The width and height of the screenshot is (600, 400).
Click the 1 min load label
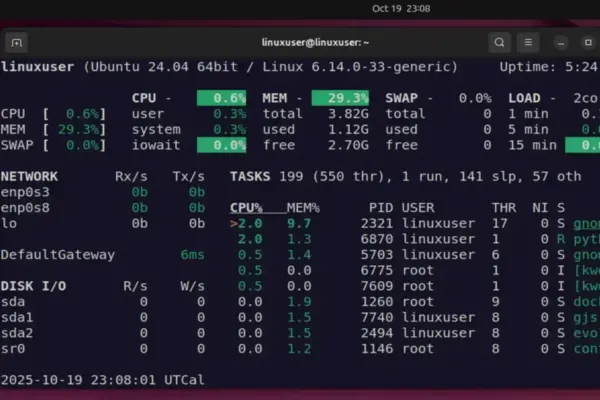[528, 114]
